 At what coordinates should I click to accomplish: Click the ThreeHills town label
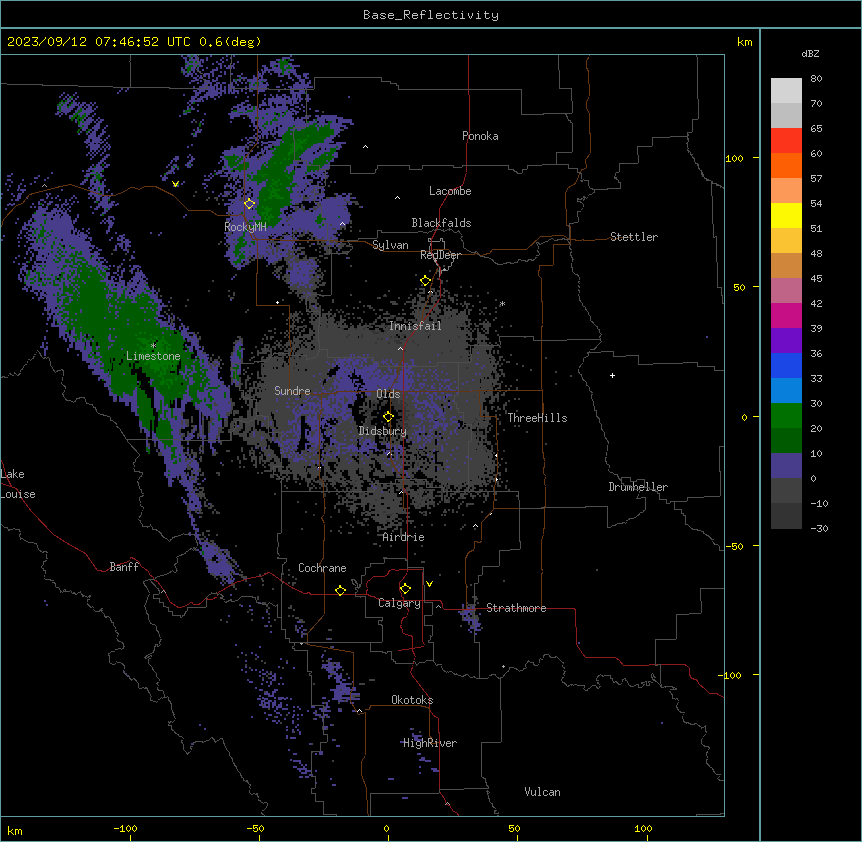(537, 418)
